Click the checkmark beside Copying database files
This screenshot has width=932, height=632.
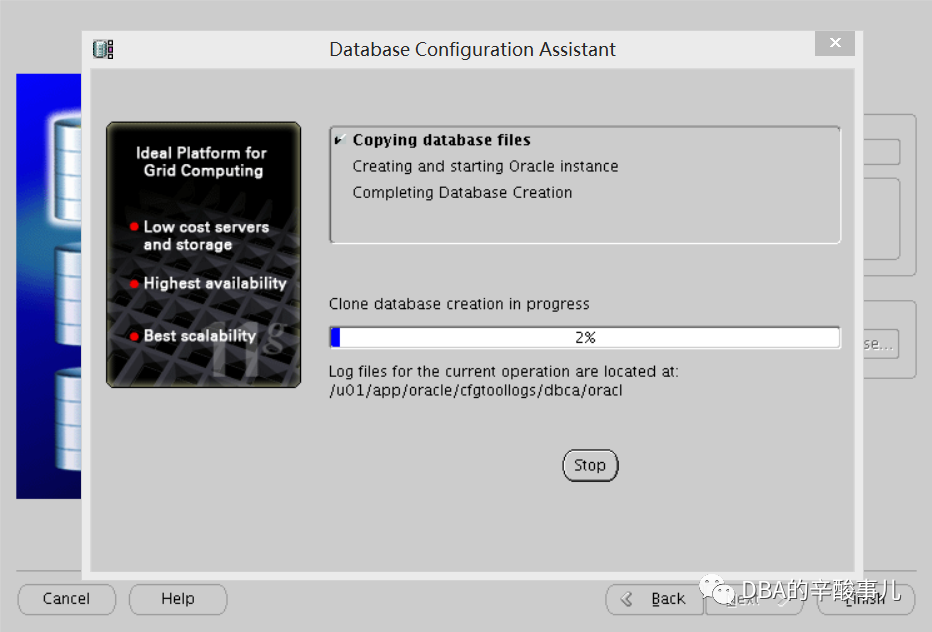[x=340, y=140]
